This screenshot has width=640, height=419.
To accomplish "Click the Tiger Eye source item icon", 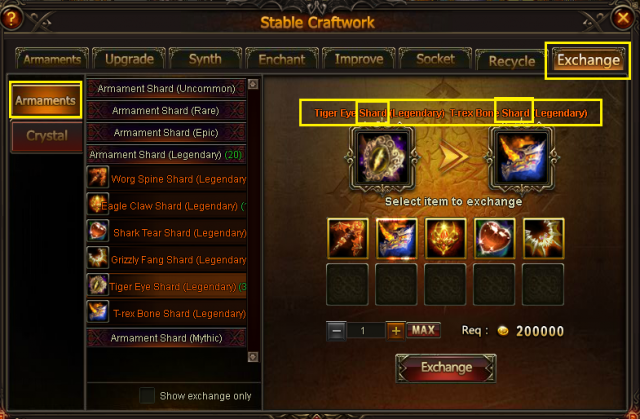I will point(382,158).
